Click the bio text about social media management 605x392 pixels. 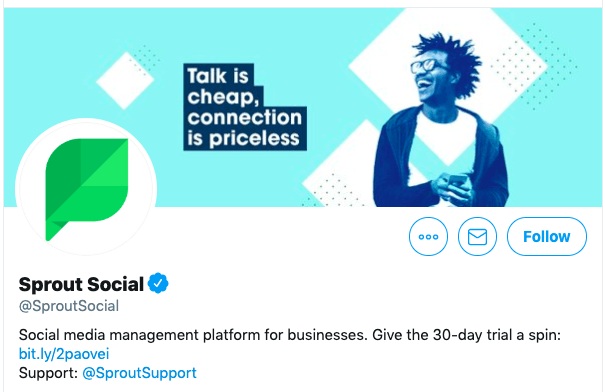[289, 335]
